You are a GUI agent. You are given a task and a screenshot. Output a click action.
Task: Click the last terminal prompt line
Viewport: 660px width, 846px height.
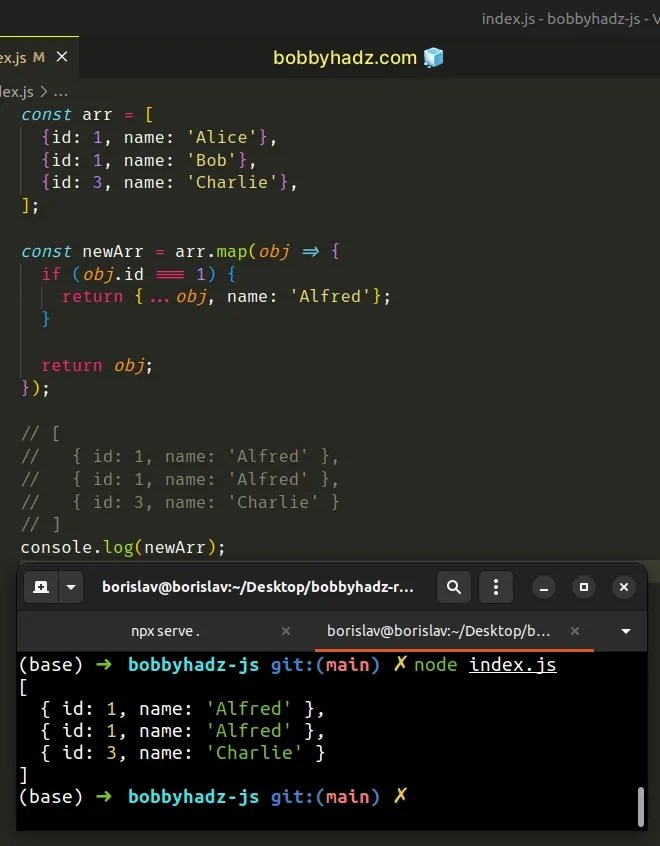pos(213,796)
